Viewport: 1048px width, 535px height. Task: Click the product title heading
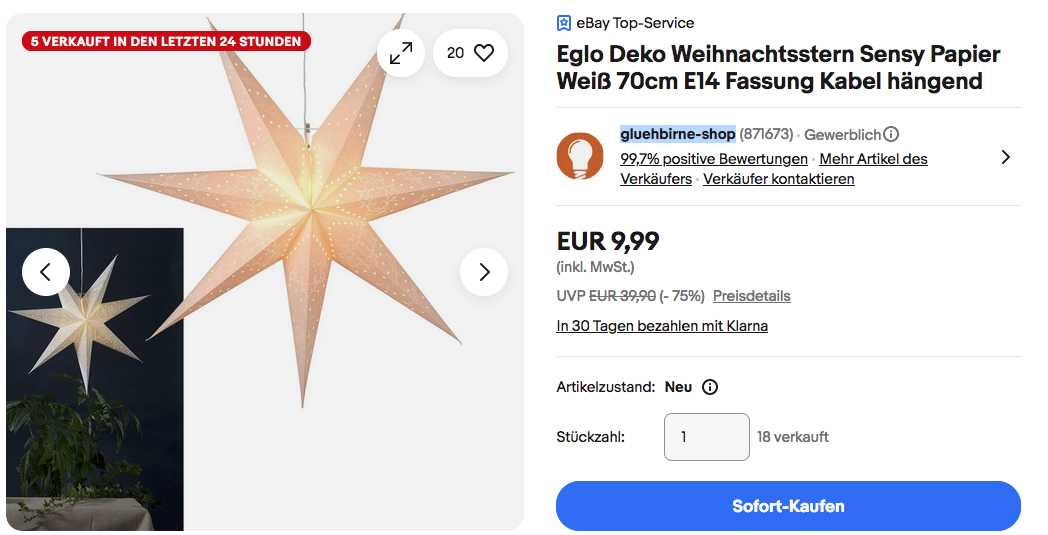[x=778, y=67]
